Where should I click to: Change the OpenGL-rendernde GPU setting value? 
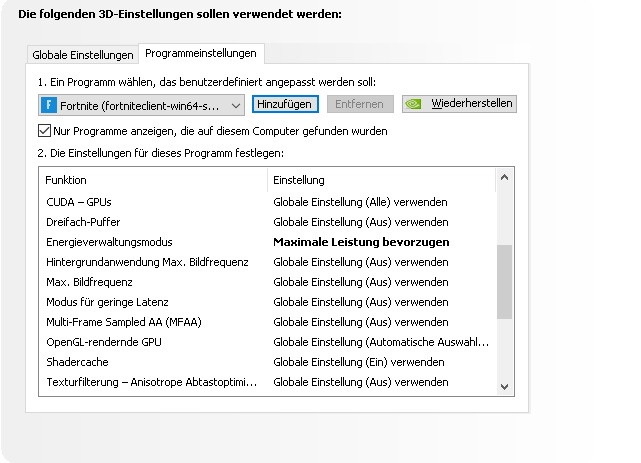pos(381,342)
